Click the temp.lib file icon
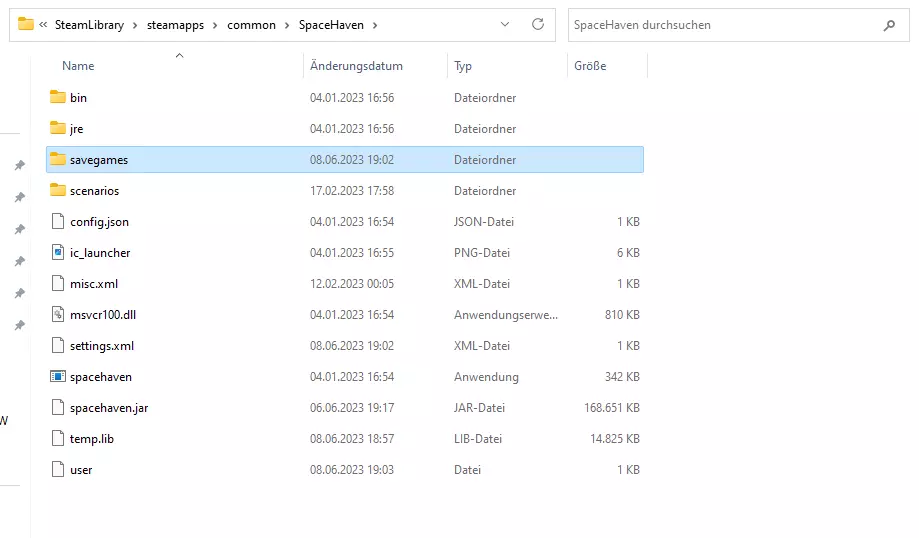 click(x=57, y=439)
